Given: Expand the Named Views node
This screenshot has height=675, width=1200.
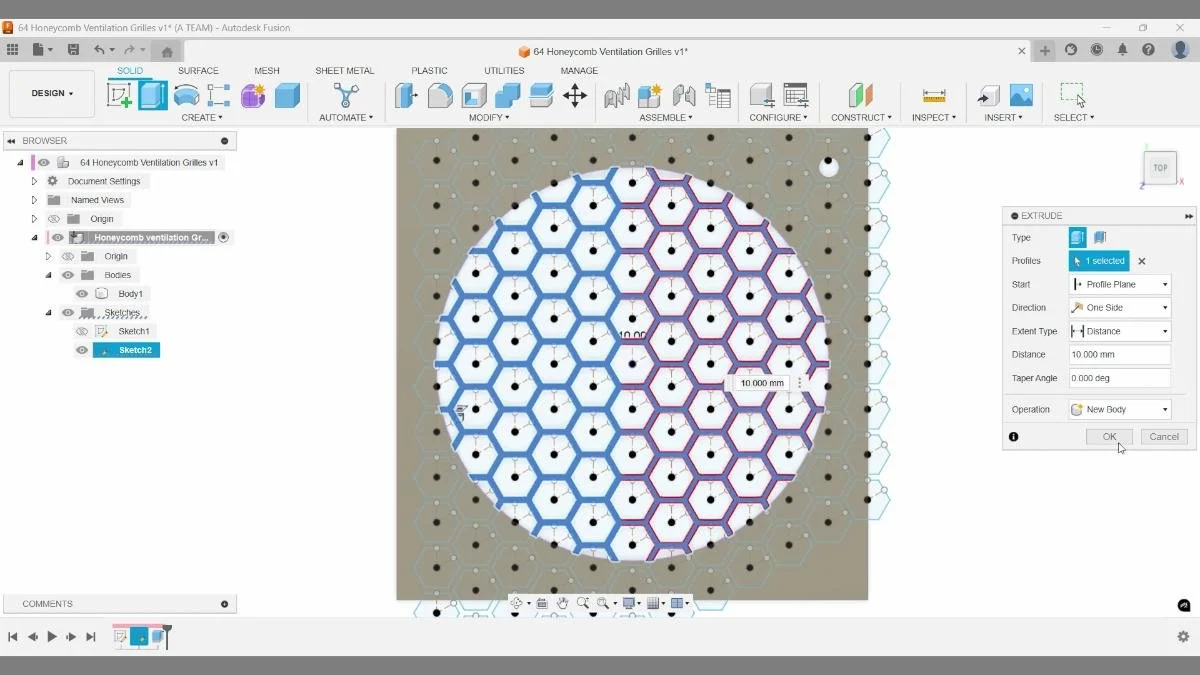Looking at the screenshot, I should (x=34, y=200).
